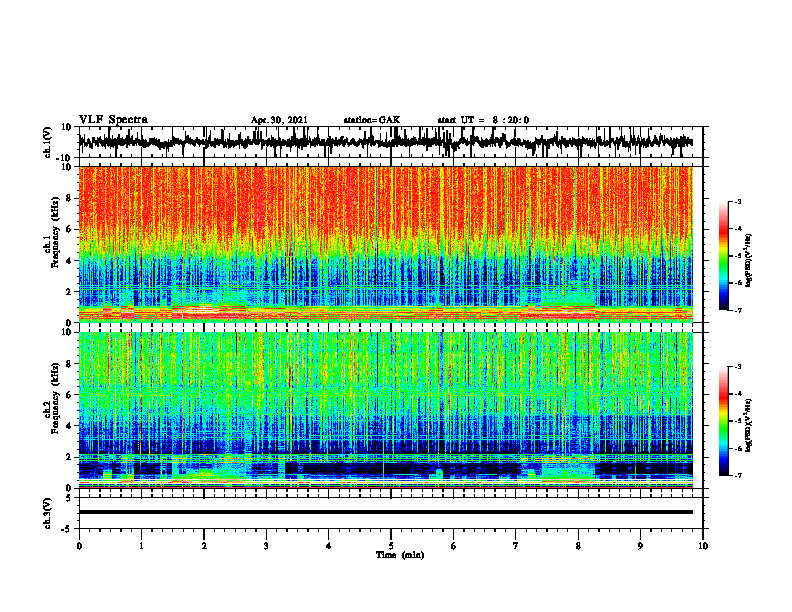Click the ch.3 flat black trace

coord(385,512)
